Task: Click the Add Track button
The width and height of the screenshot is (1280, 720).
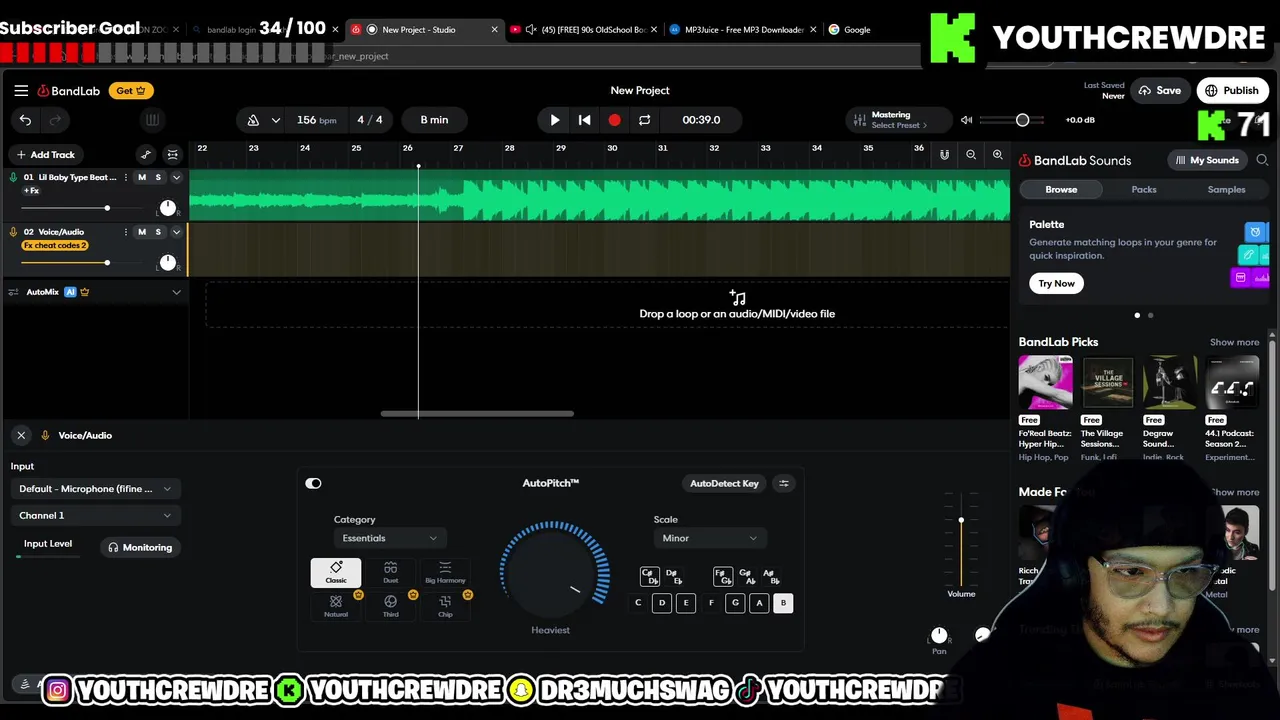Action: 46,155
